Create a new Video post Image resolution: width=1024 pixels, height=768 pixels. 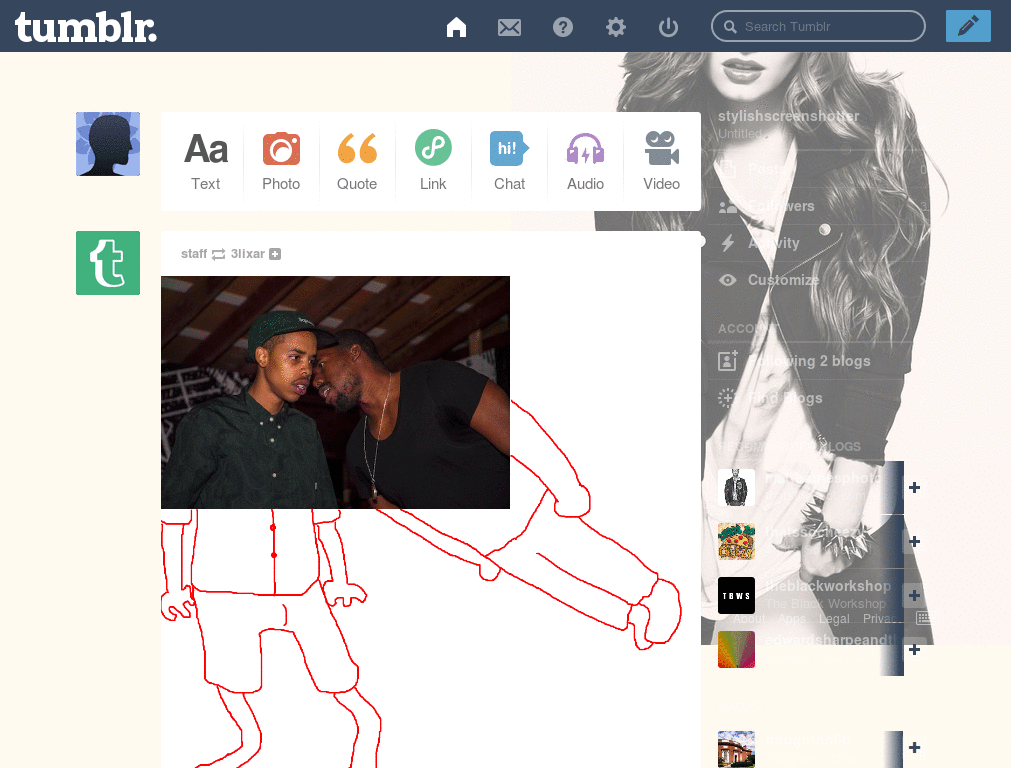[x=662, y=161]
